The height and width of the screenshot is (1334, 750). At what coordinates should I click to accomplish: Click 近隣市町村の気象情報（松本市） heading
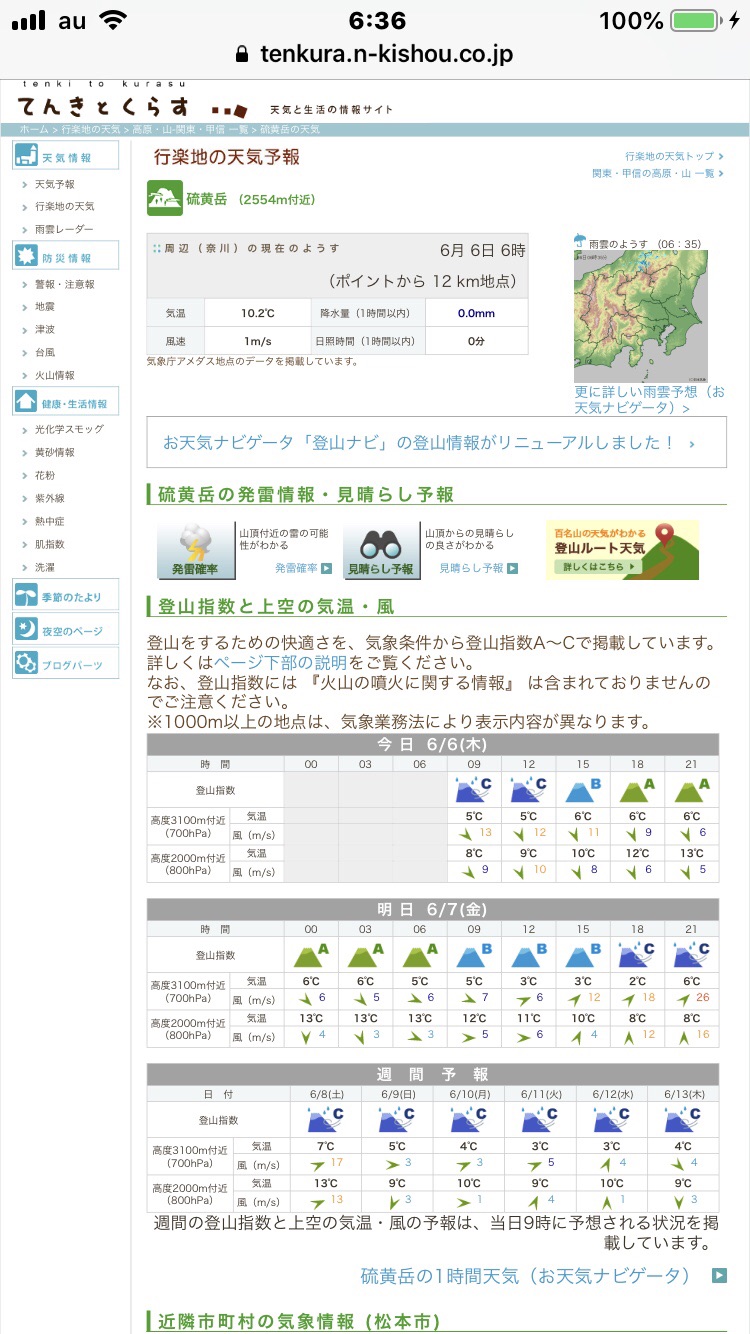[x=298, y=1322]
